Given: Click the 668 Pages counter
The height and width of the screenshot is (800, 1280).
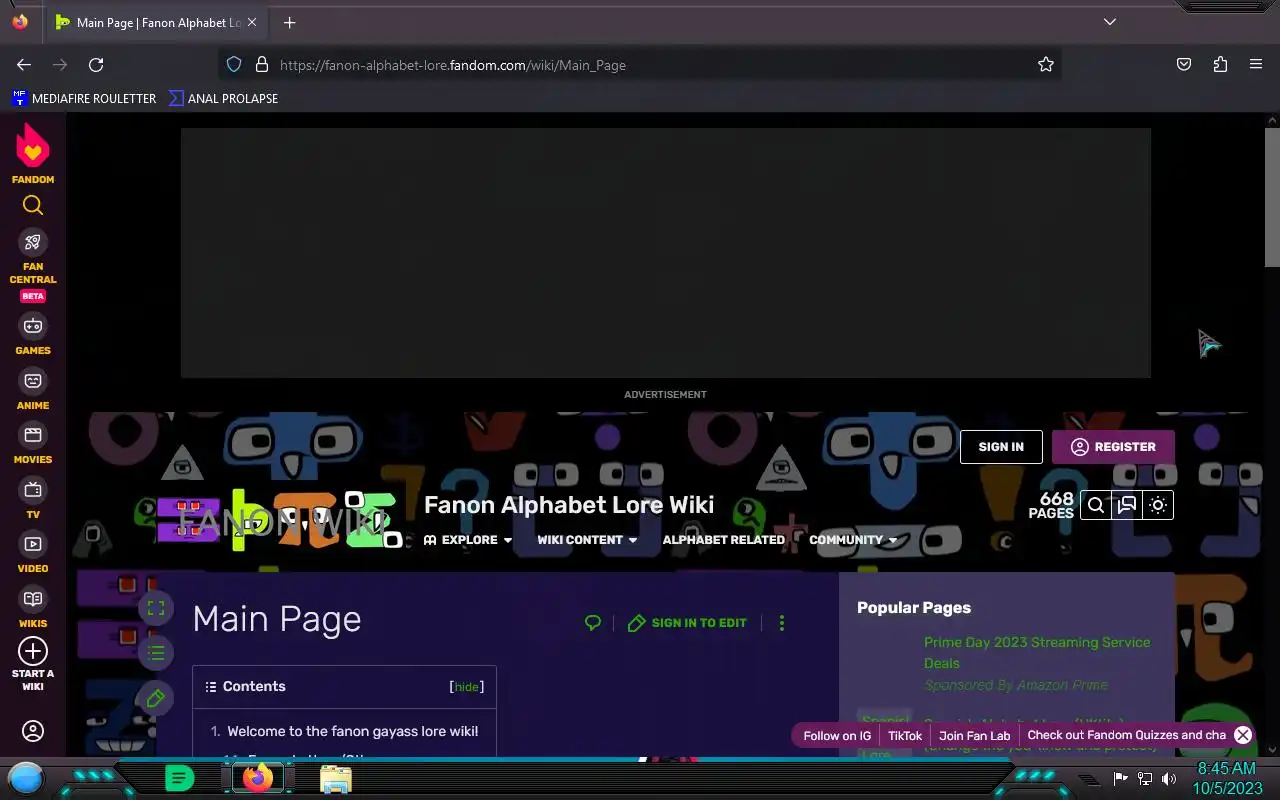Looking at the screenshot, I should click(x=1051, y=505).
